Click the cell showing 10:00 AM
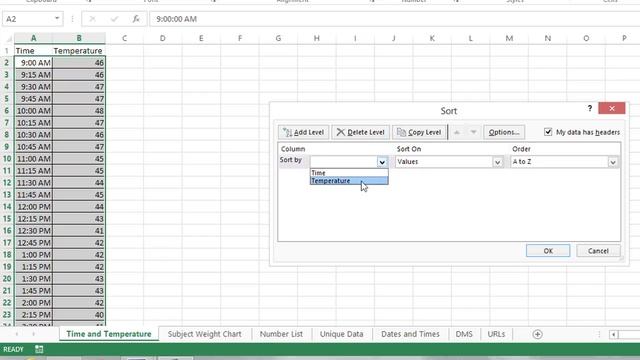640x360 pixels. (33, 111)
